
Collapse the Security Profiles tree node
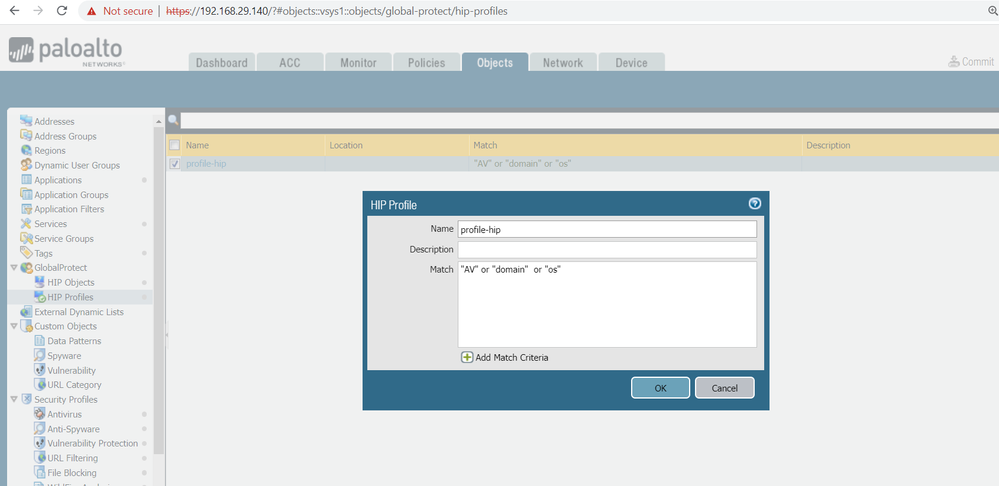pos(14,399)
